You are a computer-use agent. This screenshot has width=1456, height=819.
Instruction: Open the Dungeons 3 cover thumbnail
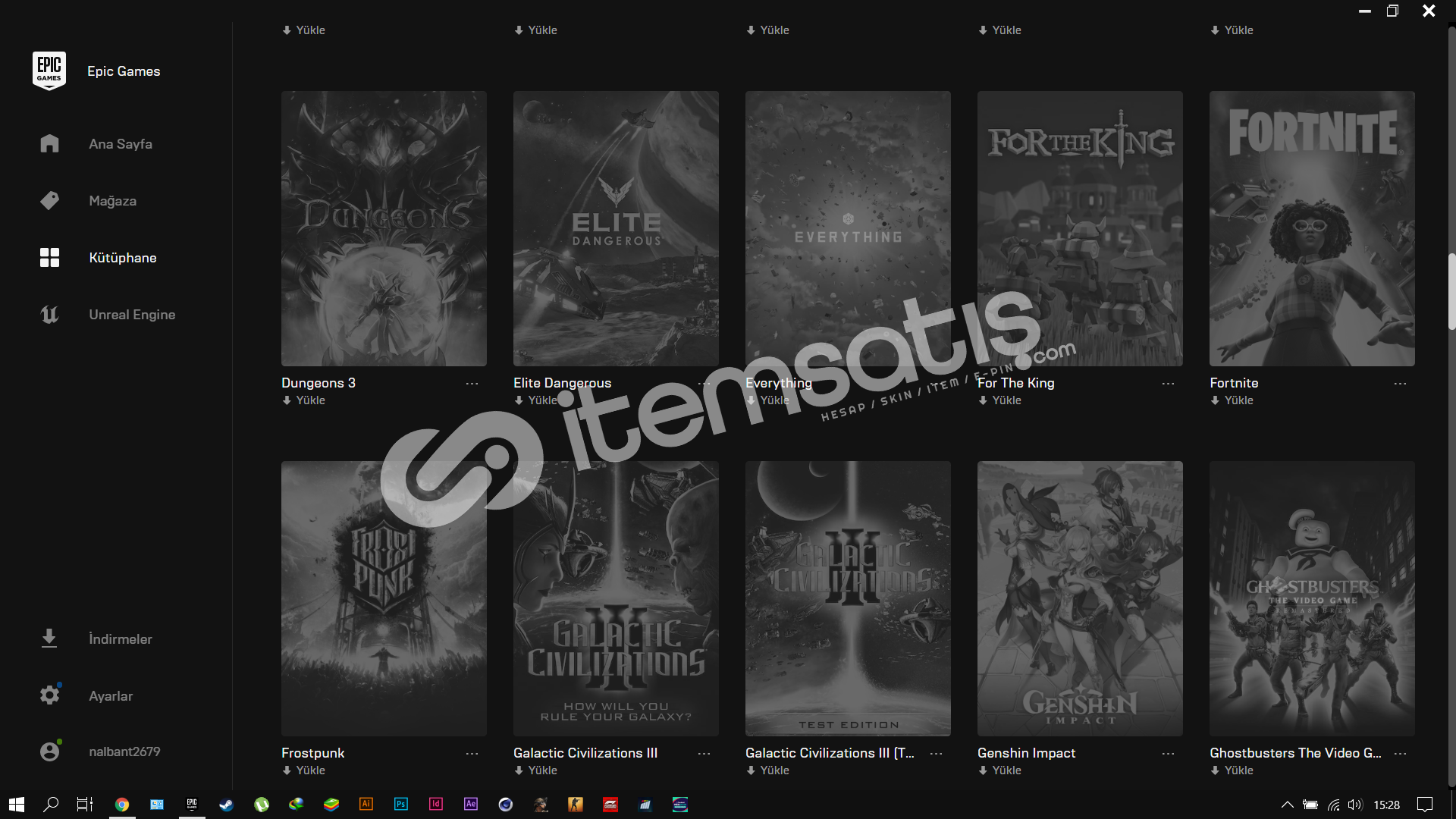384,229
